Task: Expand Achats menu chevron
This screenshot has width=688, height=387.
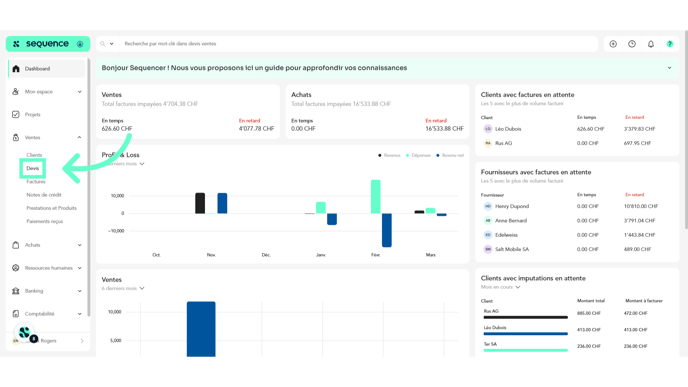Action: (79, 245)
